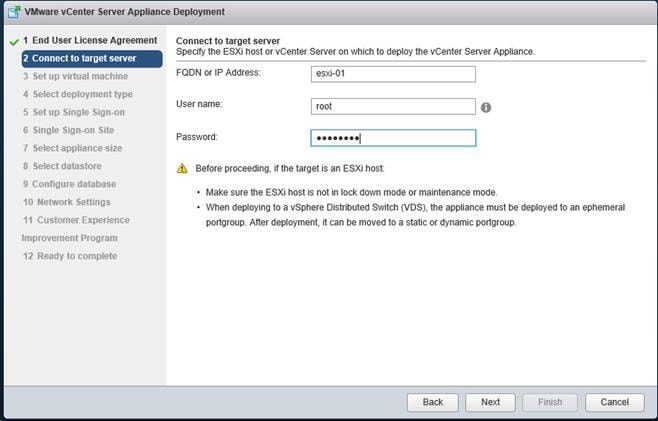Click the yellow warning triangle icon
Screen dimensions: 658x421
[x=182, y=168]
